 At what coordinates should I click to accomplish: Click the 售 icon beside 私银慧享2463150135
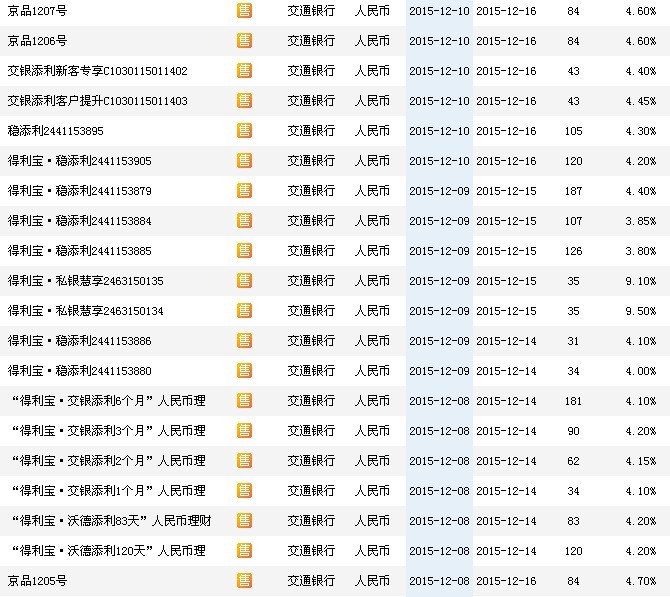click(244, 281)
